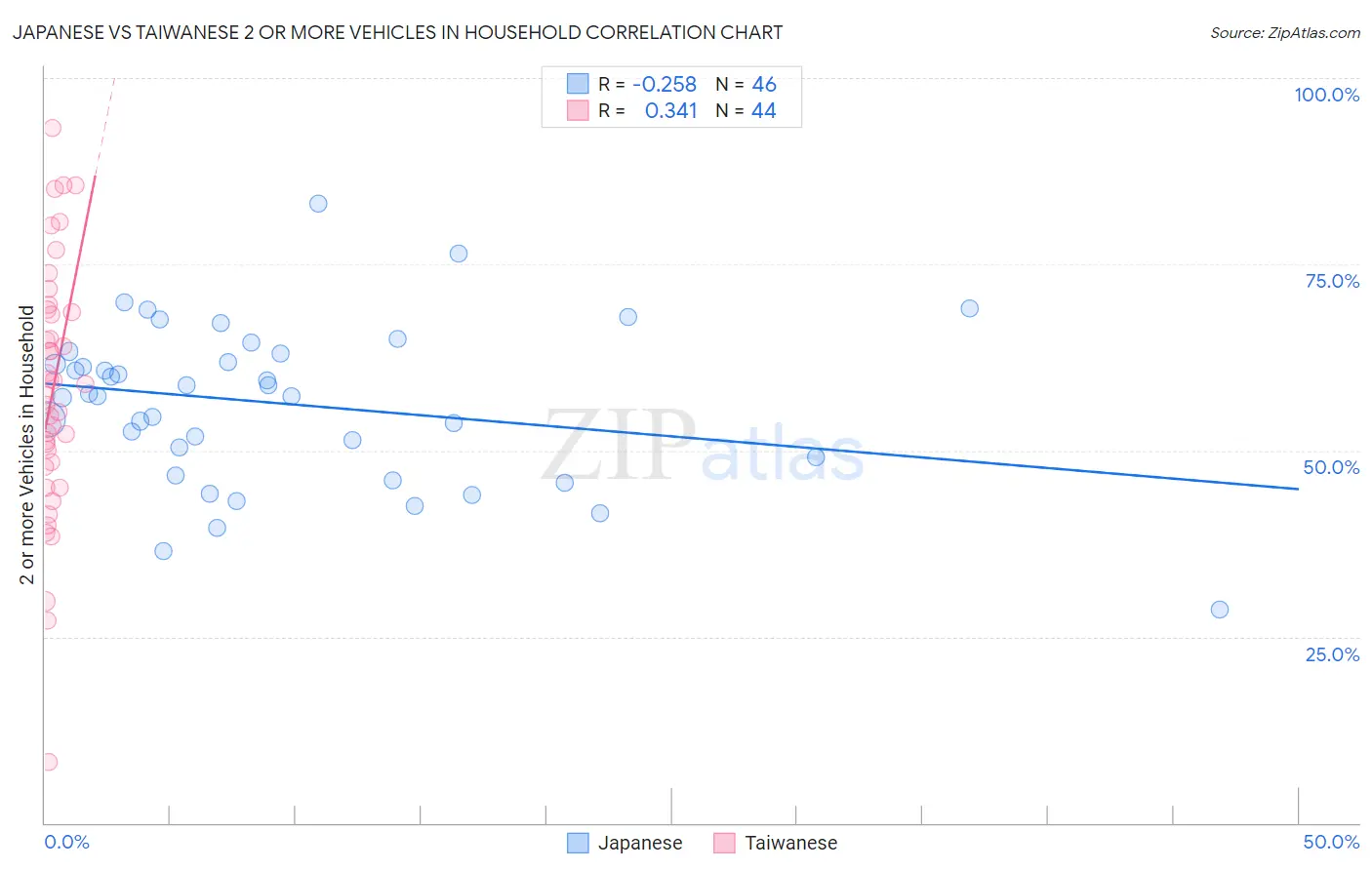Select the highest blue data point near 83 percent
Screen dimensions: 1372x870
(x=318, y=204)
